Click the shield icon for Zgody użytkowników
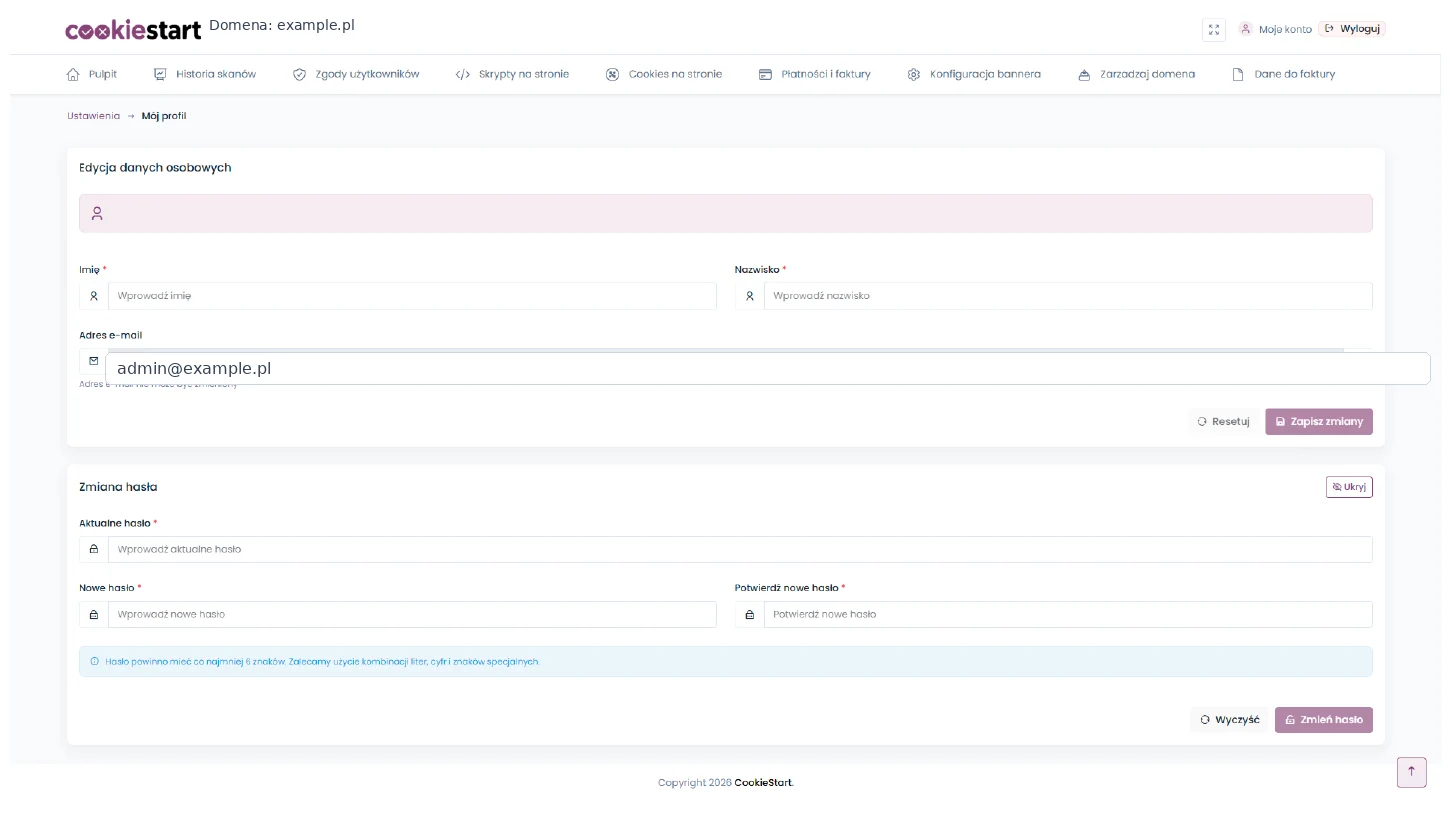1450x815 pixels. pyautogui.click(x=299, y=74)
